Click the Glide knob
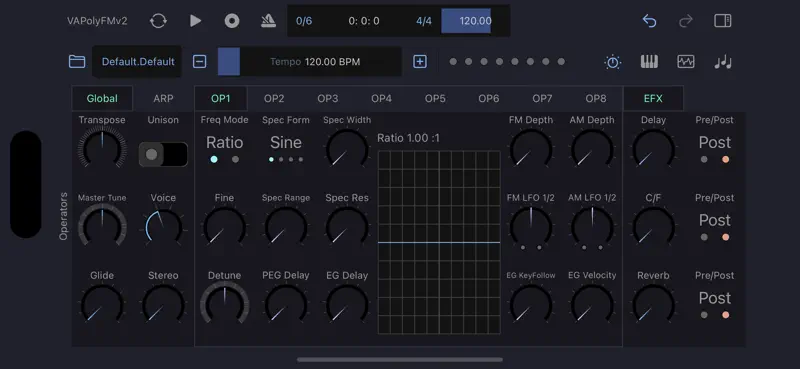The height and width of the screenshot is (369, 800). point(102,304)
